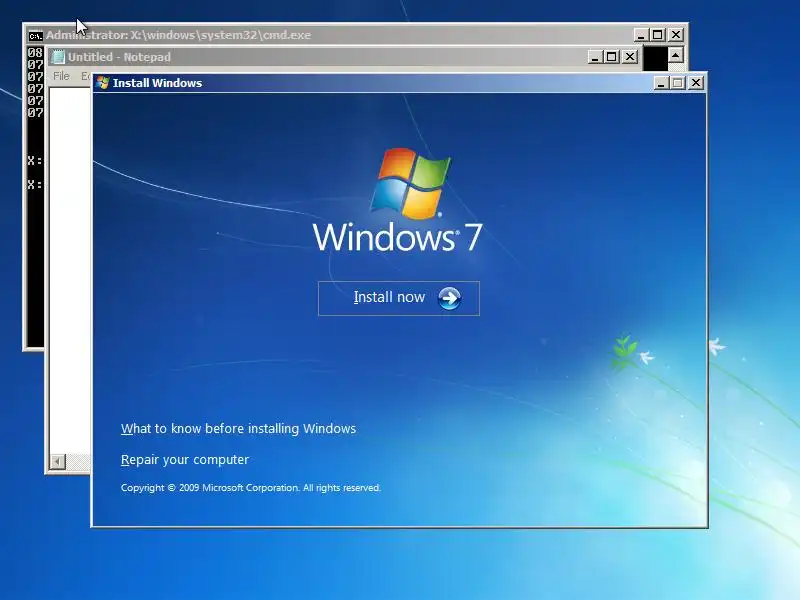Click the blue arrow icon beside Install now

click(449, 298)
